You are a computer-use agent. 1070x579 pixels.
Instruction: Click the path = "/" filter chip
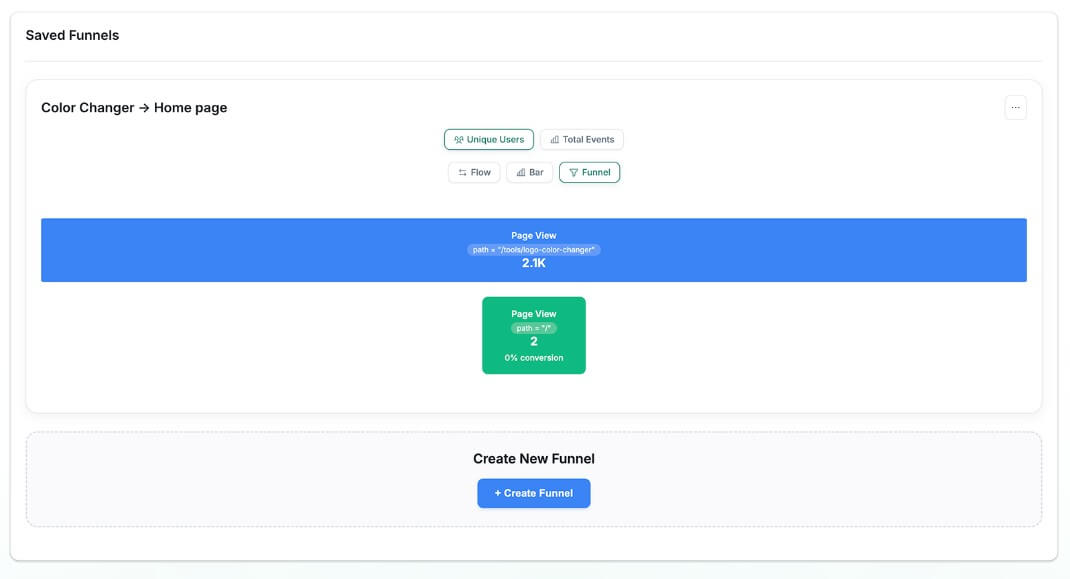(534, 328)
